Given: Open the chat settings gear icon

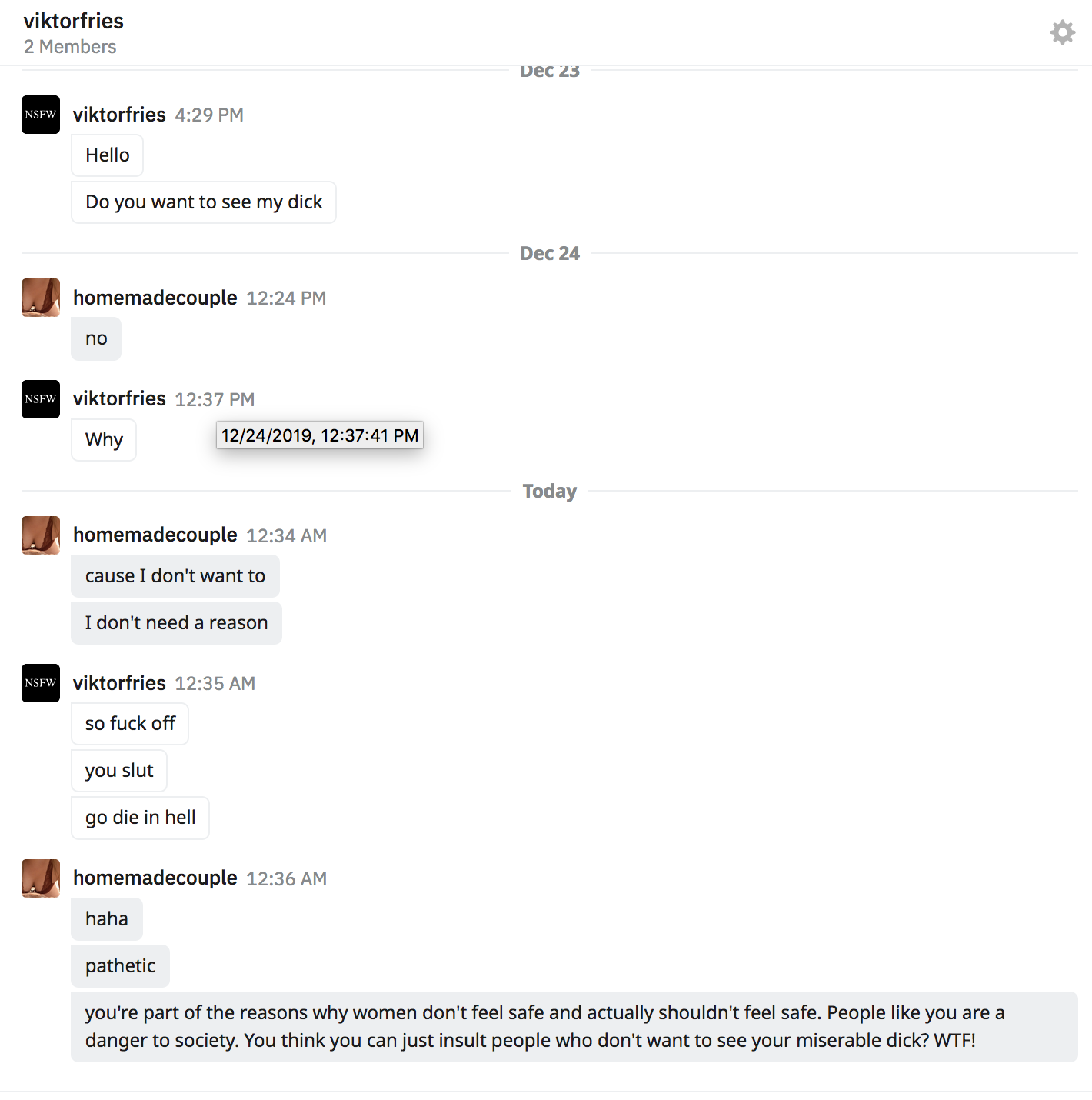Looking at the screenshot, I should 1062,32.
